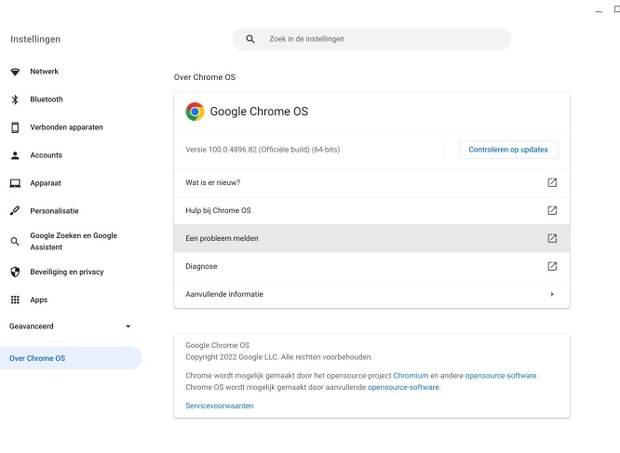The image size is (620, 453).
Task: Click the Controleren op updates button
Action: coord(508,150)
